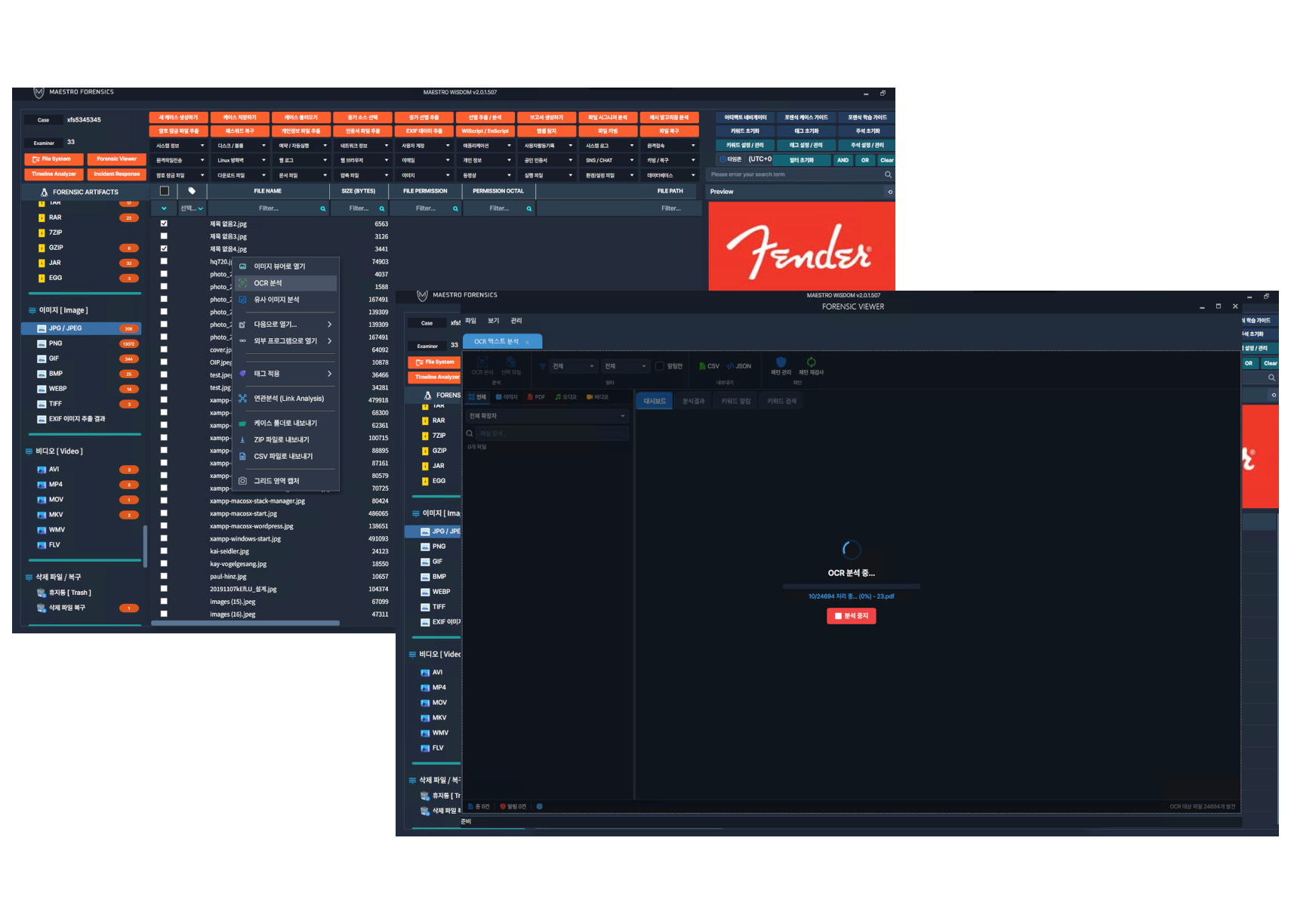Click the Timeline Analyzer button in main window

tap(54, 174)
